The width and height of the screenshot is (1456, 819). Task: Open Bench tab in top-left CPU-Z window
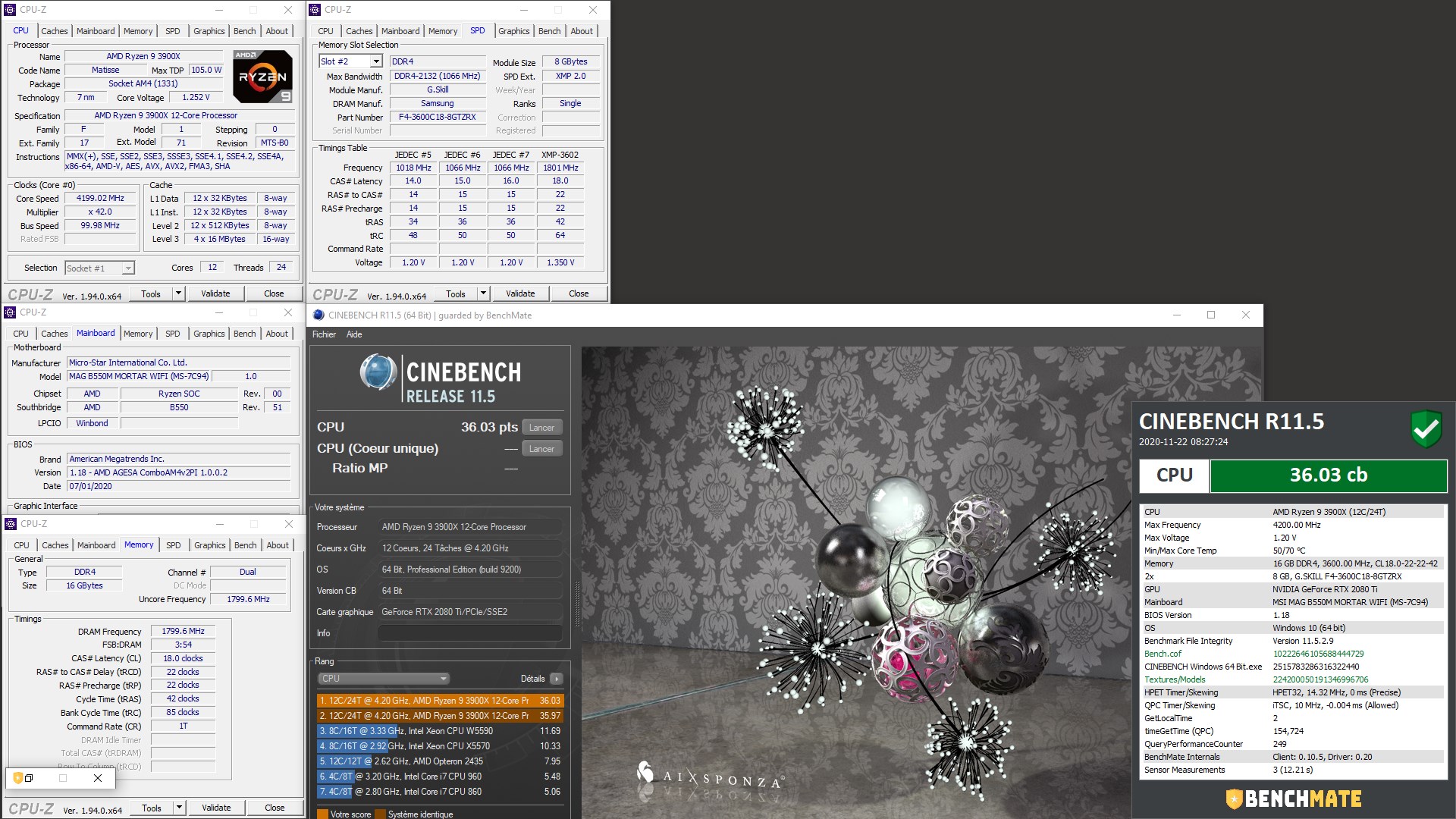tap(244, 31)
